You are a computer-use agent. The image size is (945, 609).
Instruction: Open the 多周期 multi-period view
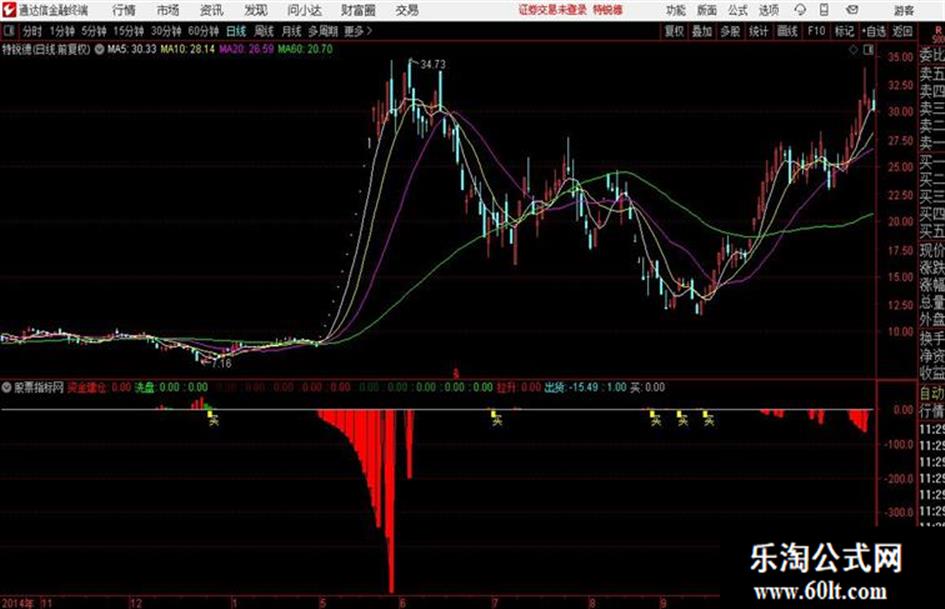click(x=323, y=31)
